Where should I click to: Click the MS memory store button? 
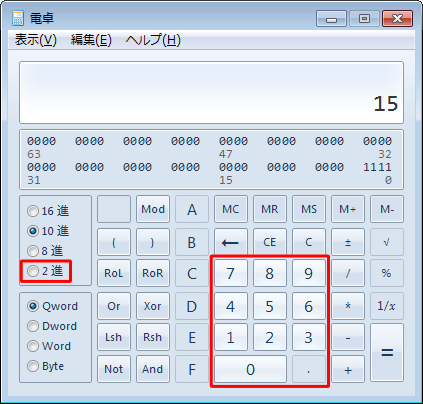(x=309, y=209)
